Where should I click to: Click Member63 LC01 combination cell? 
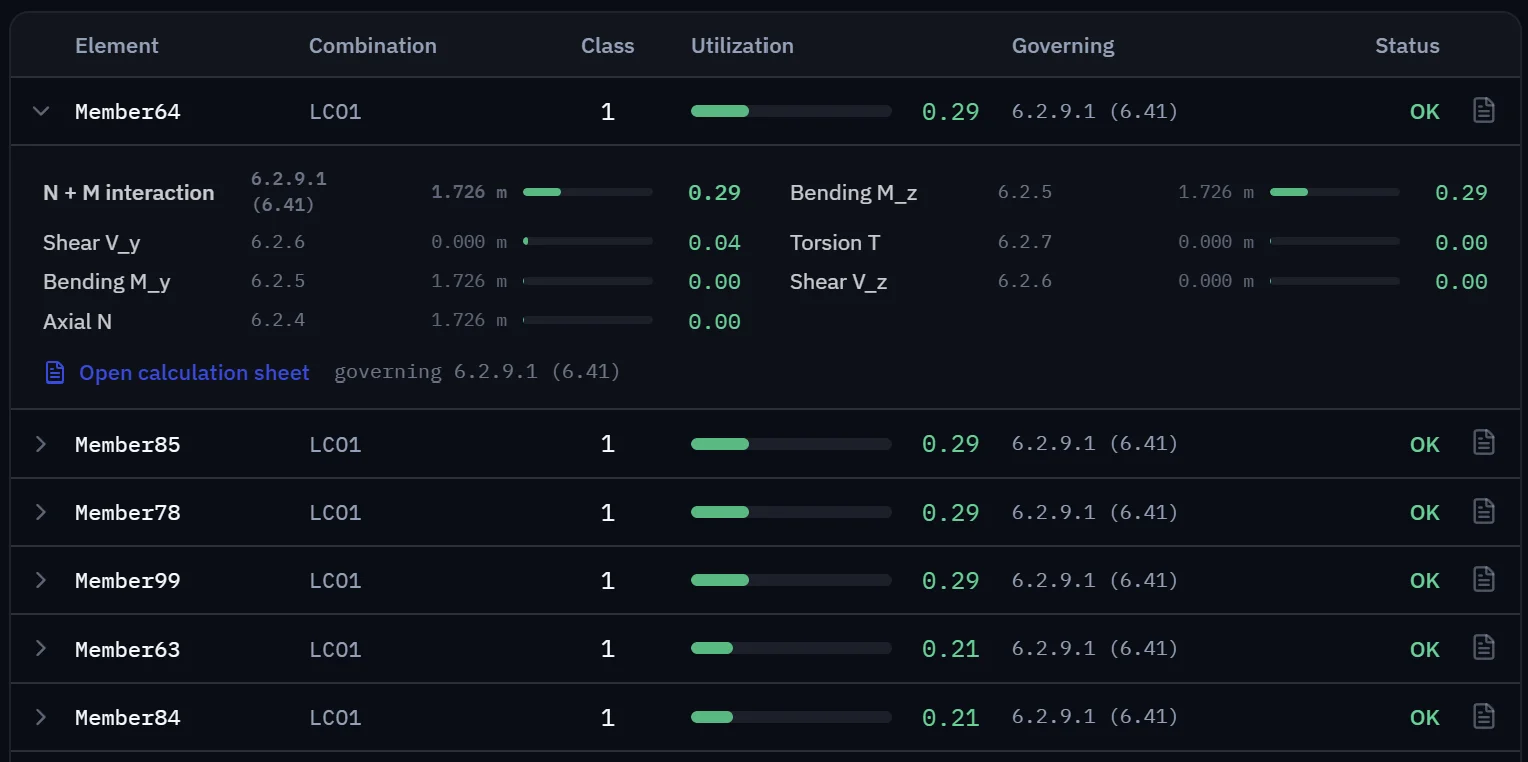point(335,649)
